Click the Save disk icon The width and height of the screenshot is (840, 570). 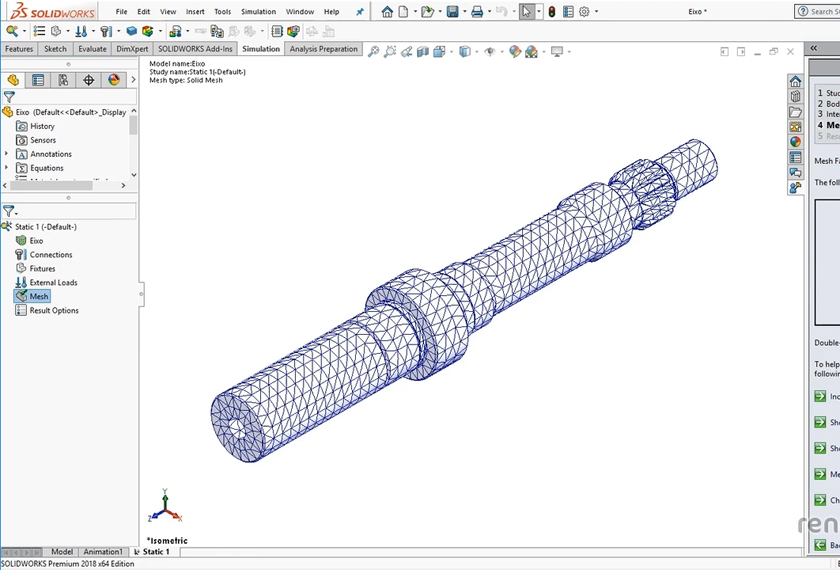[x=452, y=12]
